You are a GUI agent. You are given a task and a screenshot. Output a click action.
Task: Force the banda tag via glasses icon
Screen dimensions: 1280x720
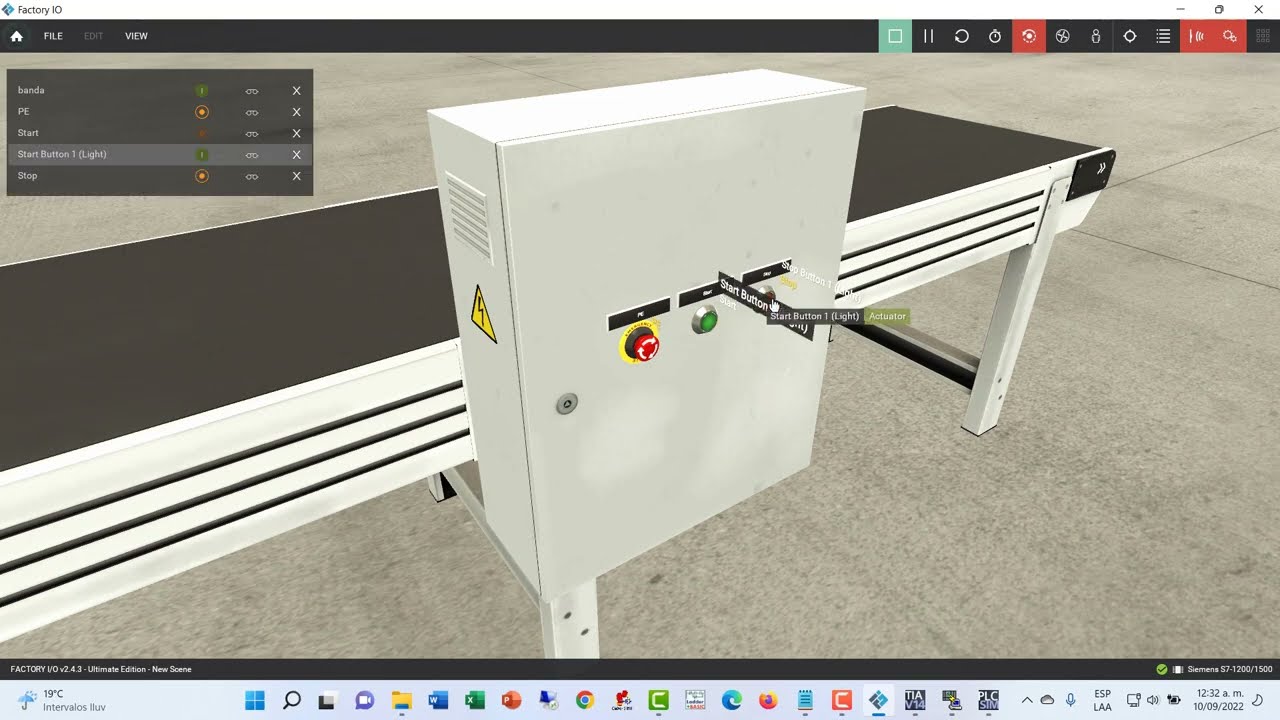252,91
